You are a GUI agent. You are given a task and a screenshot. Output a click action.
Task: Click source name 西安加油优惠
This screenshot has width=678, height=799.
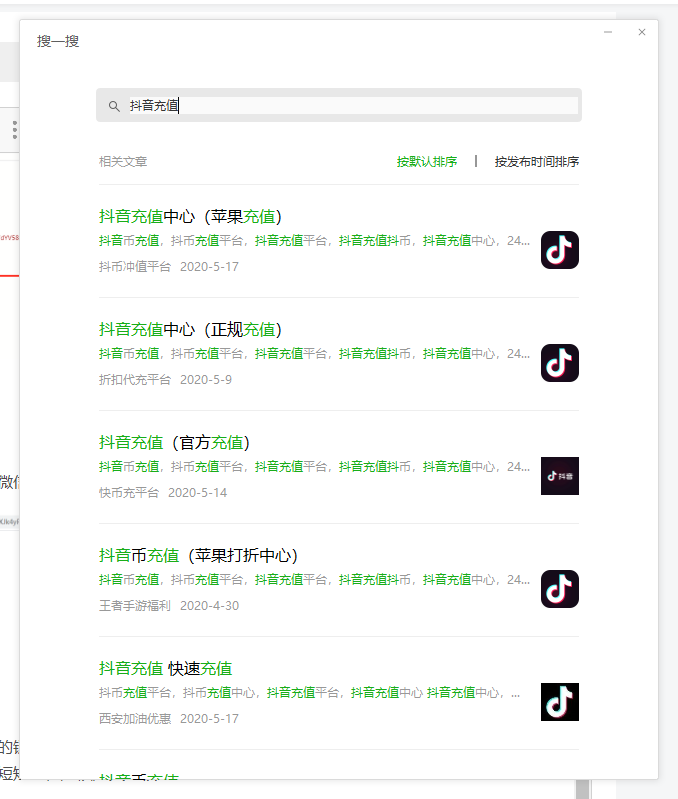click(x=135, y=718)
